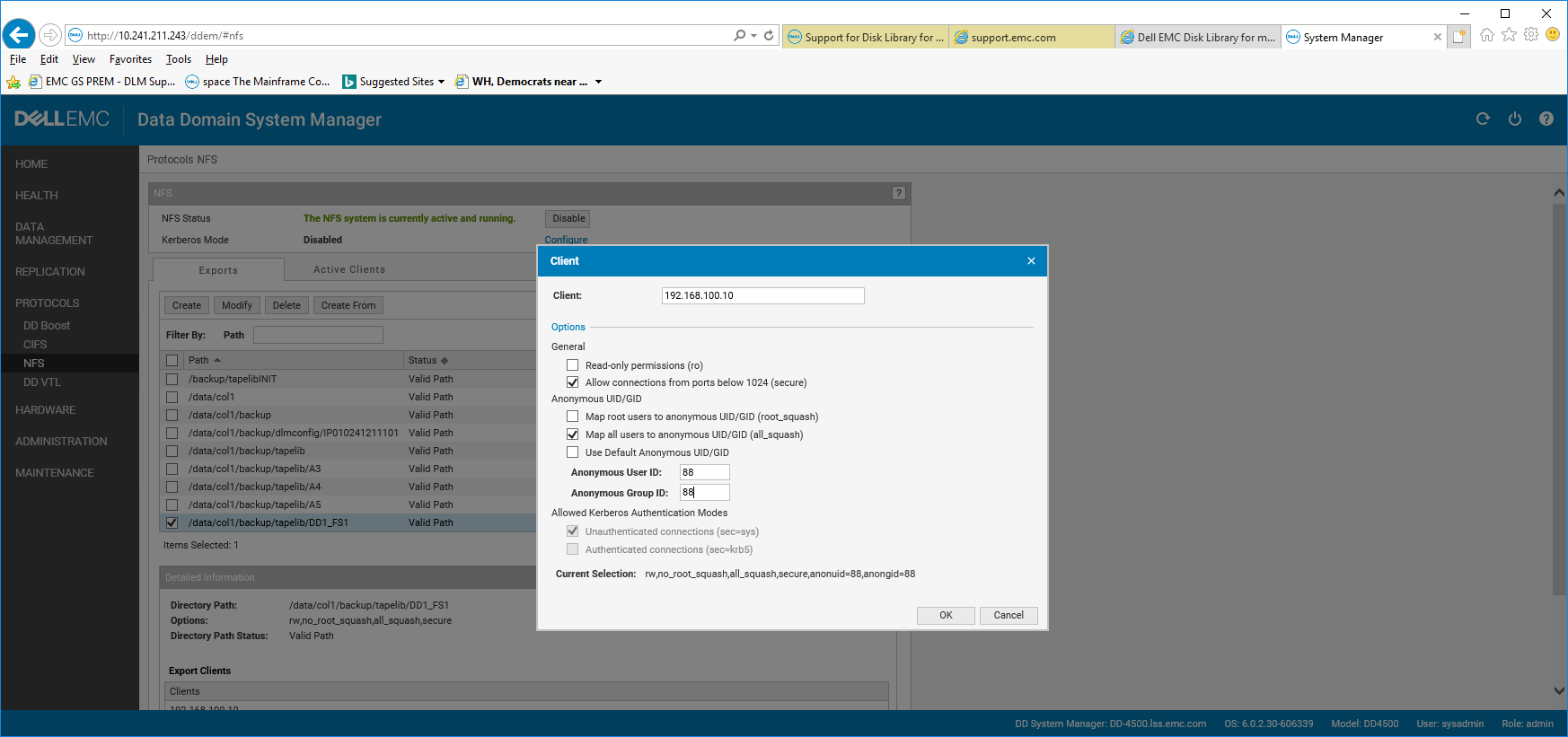This screenshot has width=1568, height=737.
Task: Open the Replication section
Action: click(x=50, y=272)
